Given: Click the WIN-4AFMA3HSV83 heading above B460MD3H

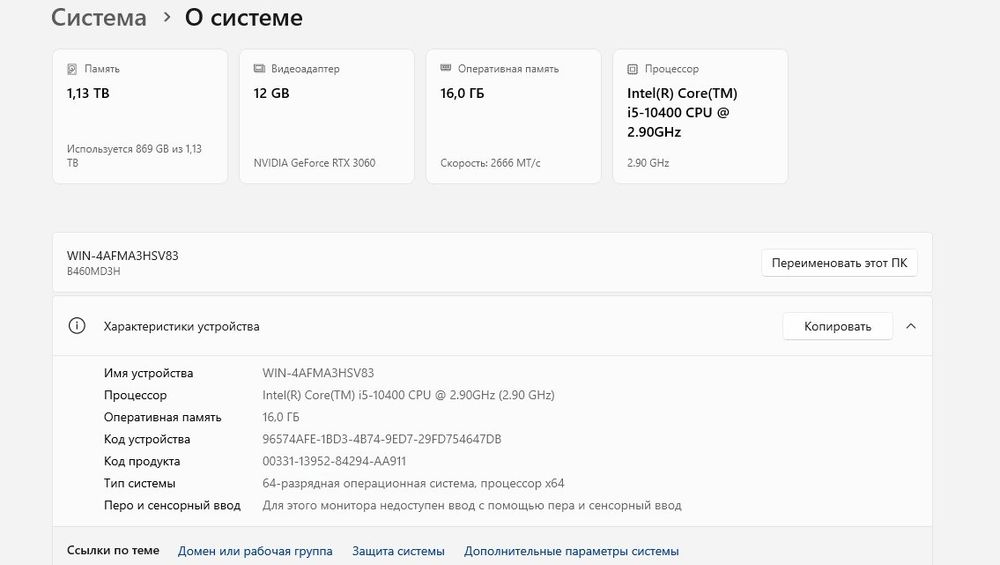Looking at the screenshot, I should tap(122, 256).
